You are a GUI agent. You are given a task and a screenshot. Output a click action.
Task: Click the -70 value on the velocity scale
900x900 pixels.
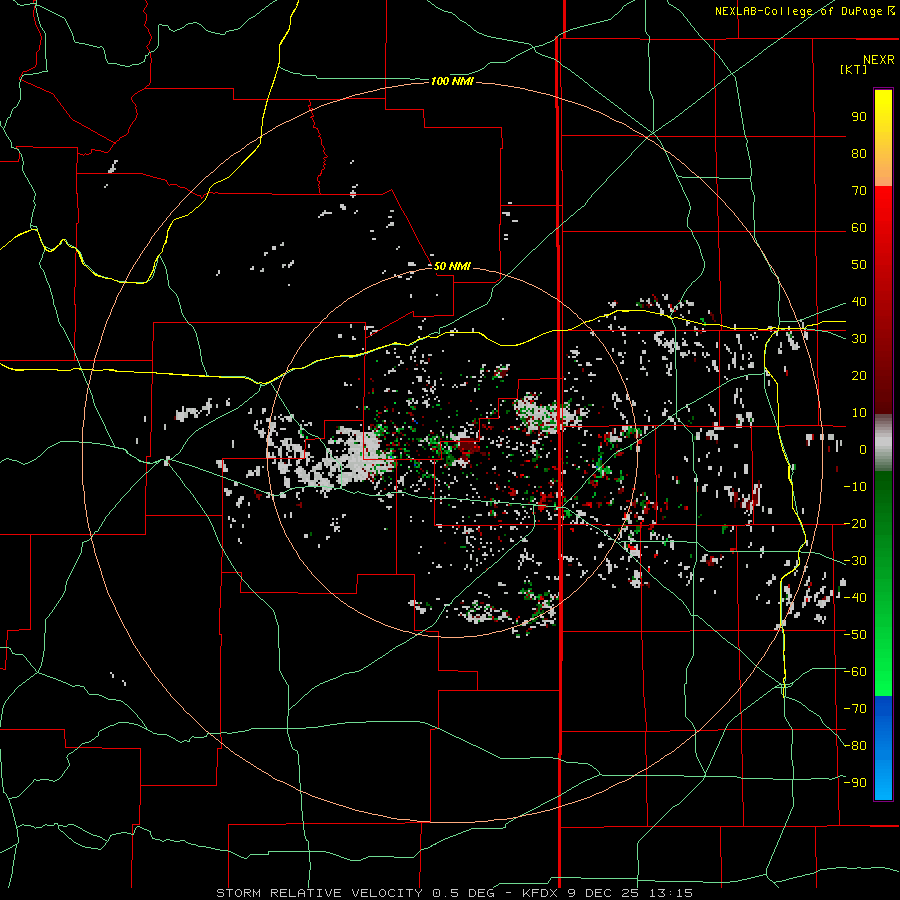click(855, 709)
